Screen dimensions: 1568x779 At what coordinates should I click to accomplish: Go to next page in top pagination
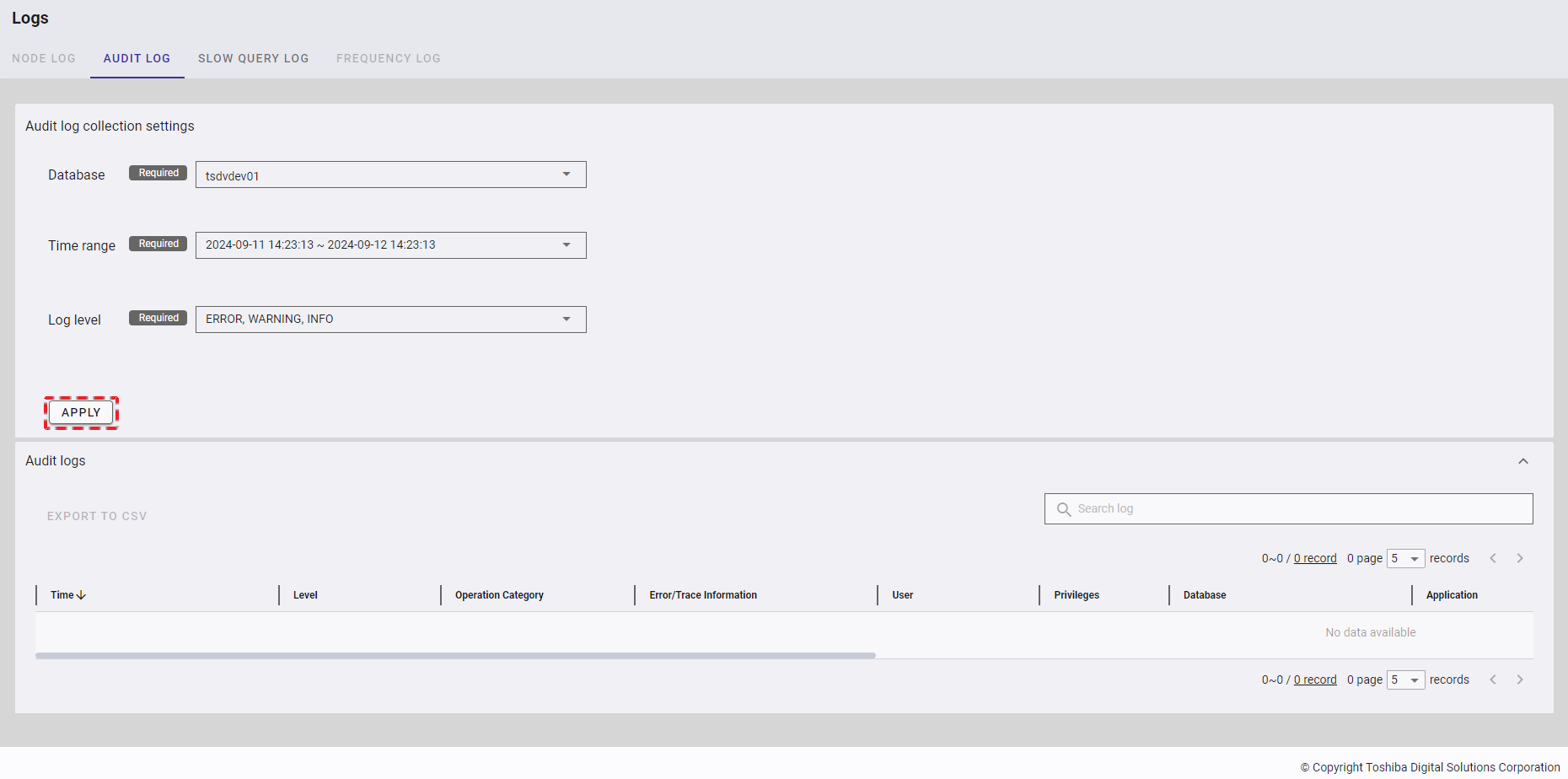point(1519,558)
